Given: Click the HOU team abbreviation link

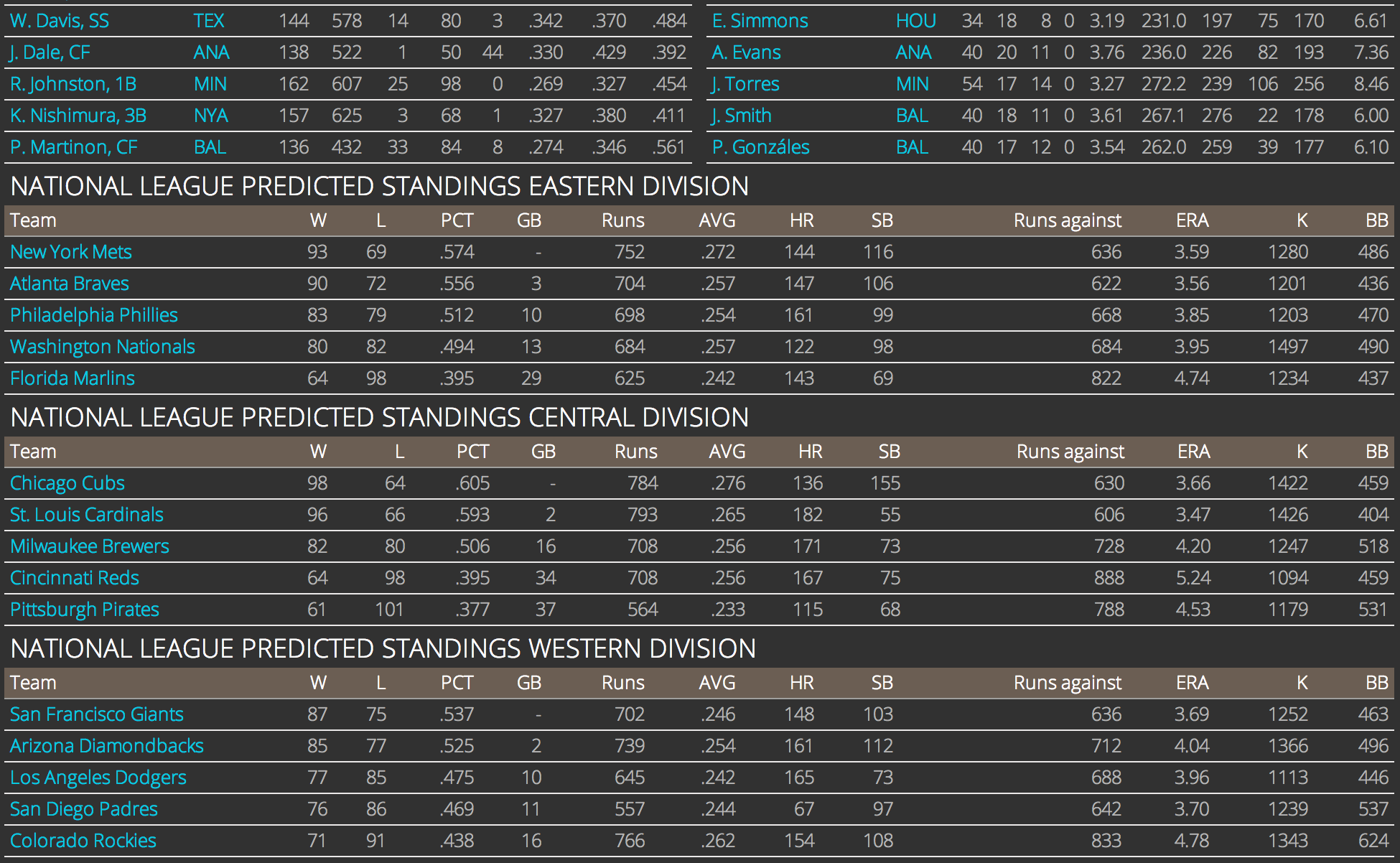Looking at the screenshot, I should point(915,21).
